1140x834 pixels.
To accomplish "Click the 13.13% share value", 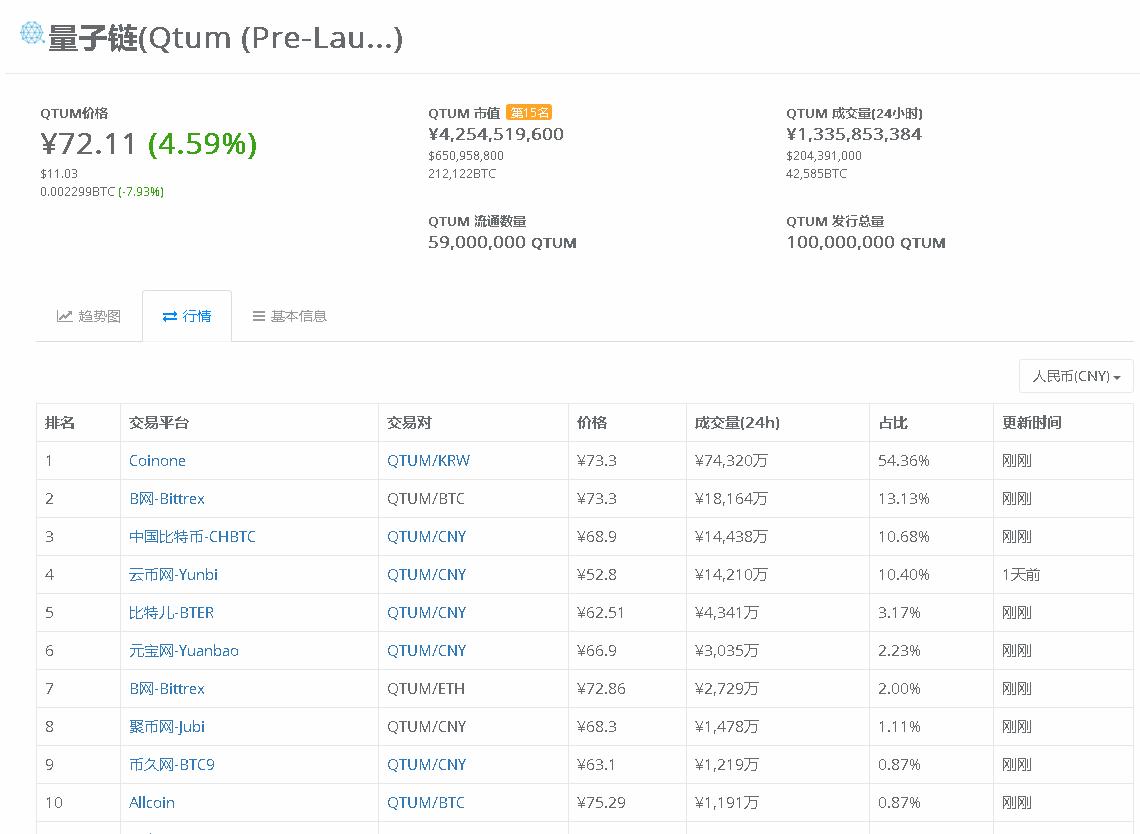I will click(903, 499).
